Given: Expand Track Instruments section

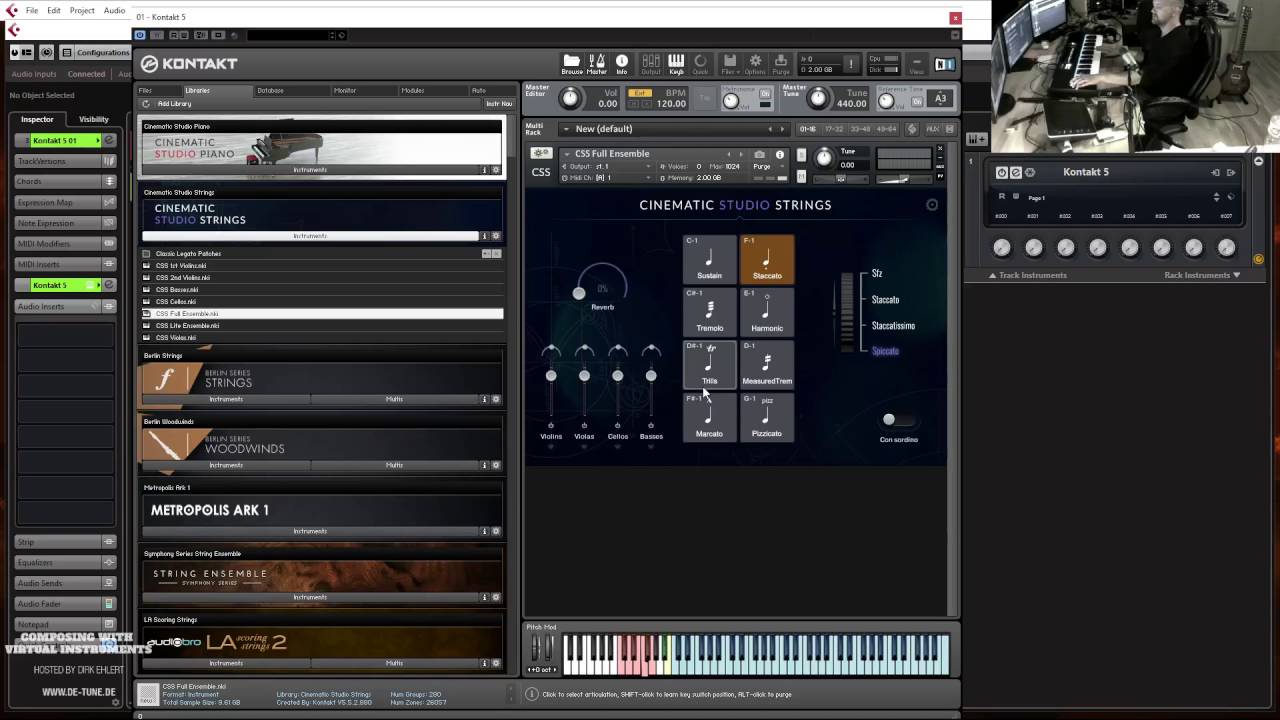Looking at the screenshot, I should tap(1028, 275).
